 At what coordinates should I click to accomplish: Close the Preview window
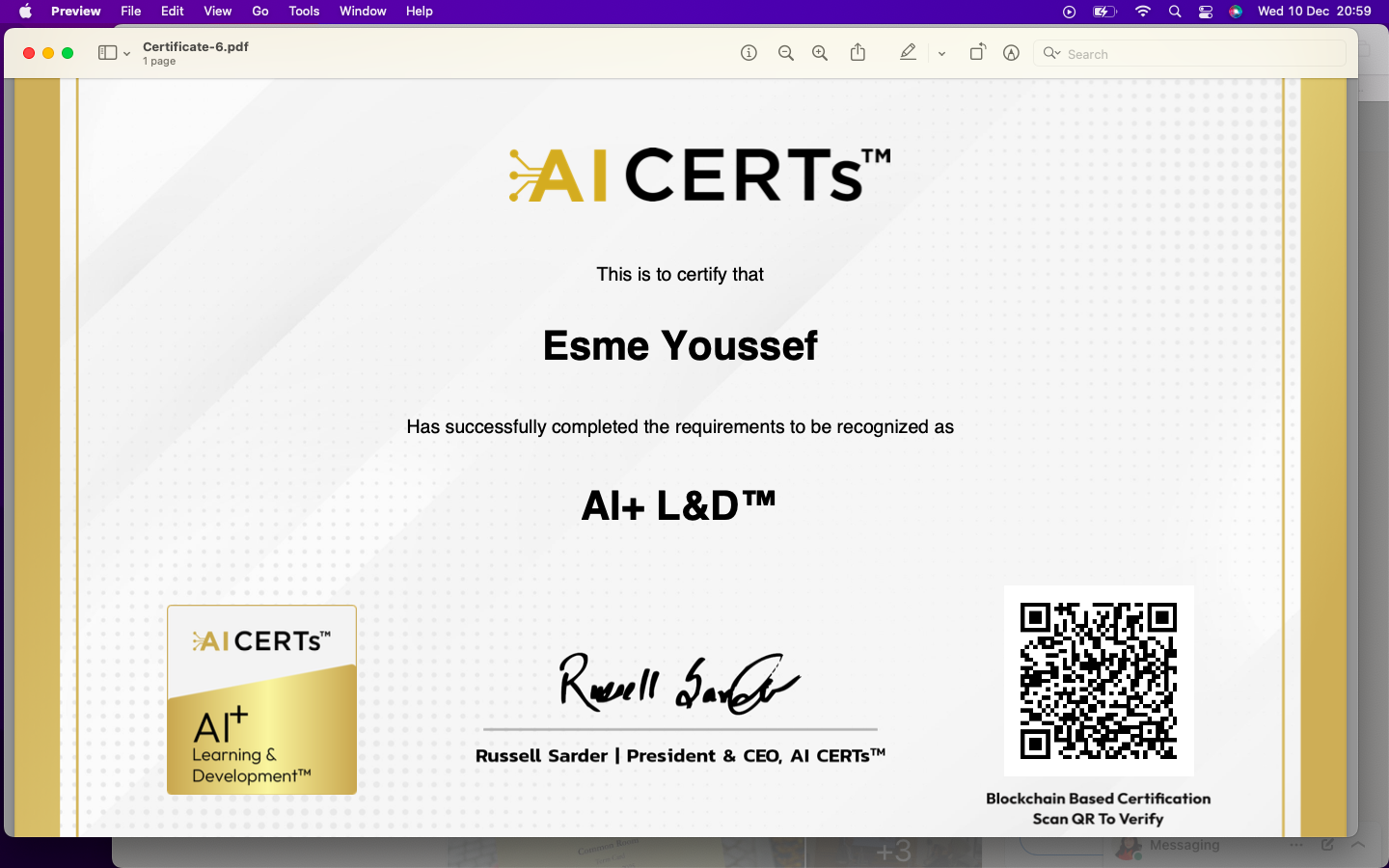pos(29,53)
